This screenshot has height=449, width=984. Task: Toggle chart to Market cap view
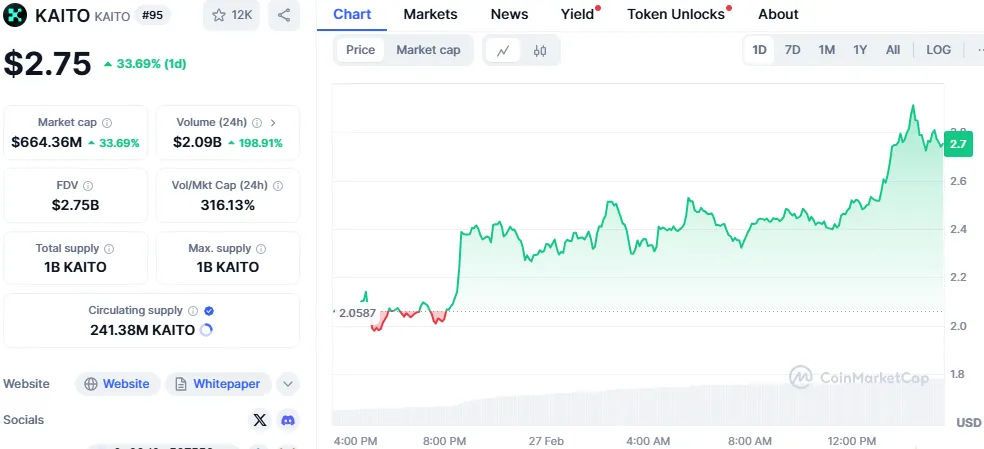tap(428, 50)
